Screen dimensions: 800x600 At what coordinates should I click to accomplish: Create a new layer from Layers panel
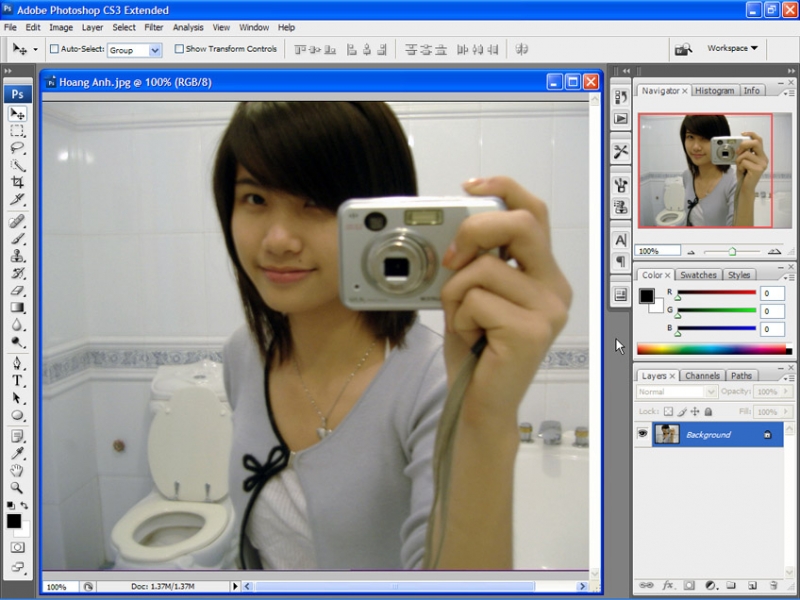coord(751,585)
